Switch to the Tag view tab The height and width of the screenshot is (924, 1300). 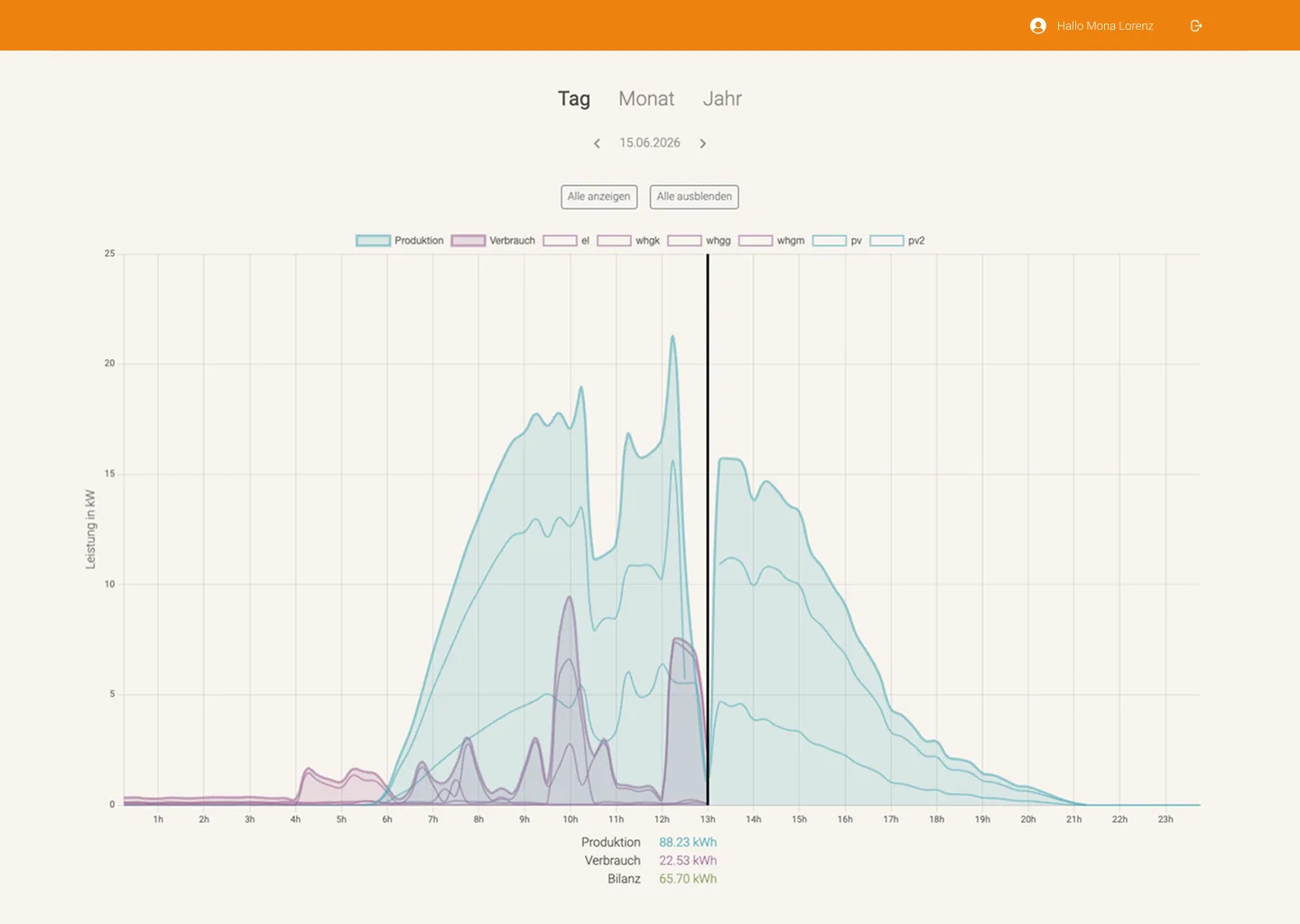coord(574,99)
